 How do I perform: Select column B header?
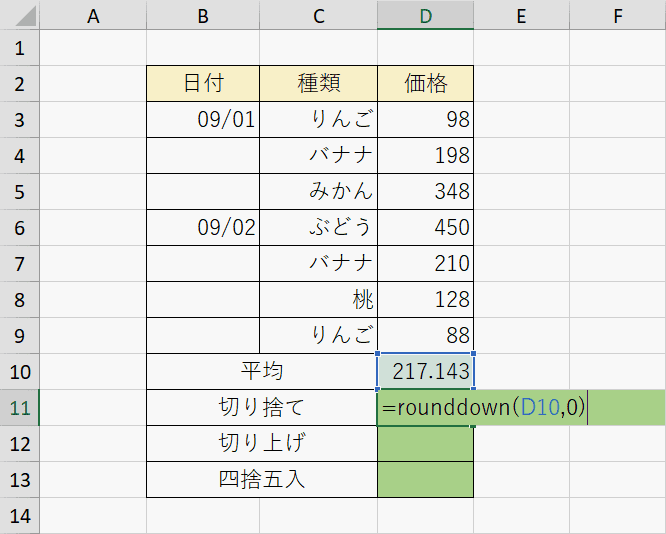[203, 15]
